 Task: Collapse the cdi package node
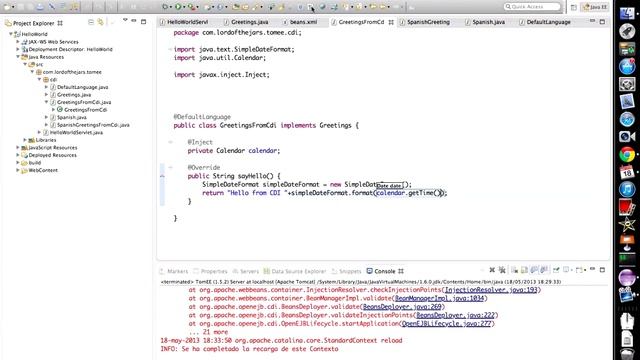tap(40, 80)
